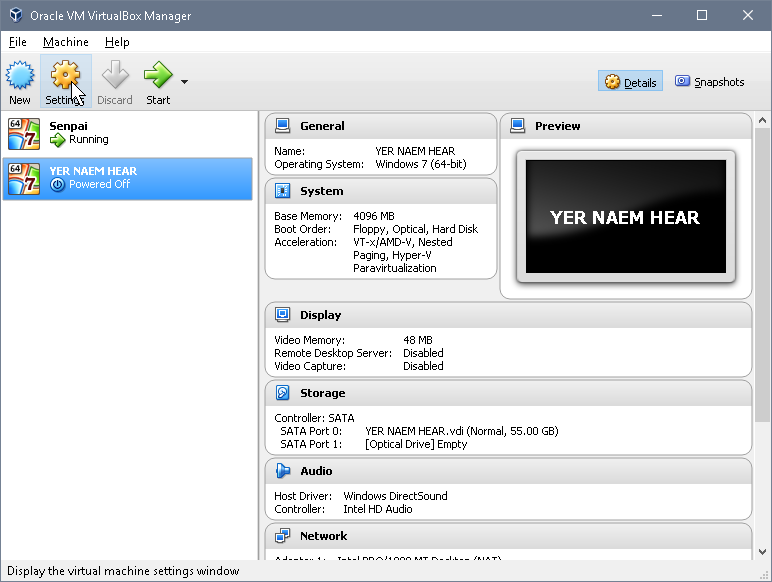Image resolution: width=772 pixels, height=582 pixels.
Task: Click the Video Memory value 48 MB
Action: 418,340
